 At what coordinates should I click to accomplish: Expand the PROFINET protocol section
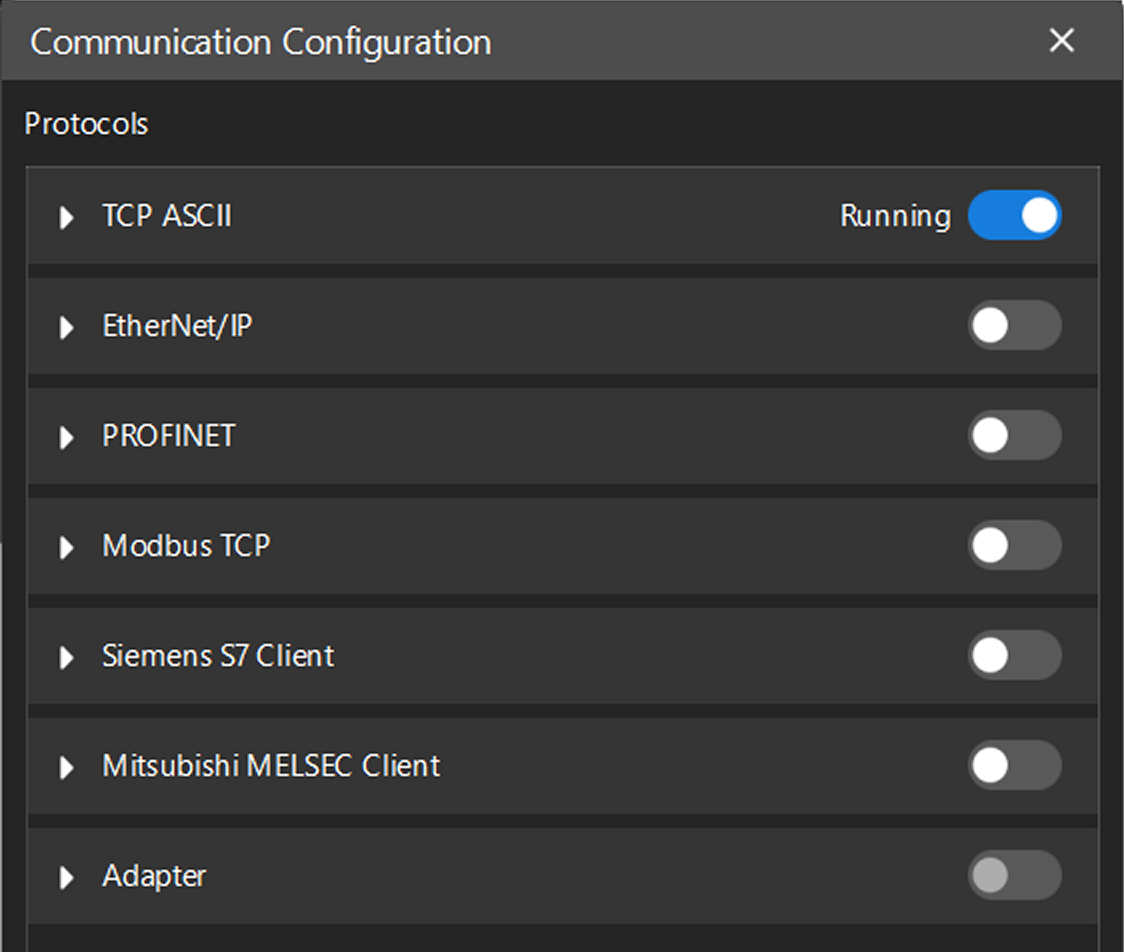coord(67,437)
